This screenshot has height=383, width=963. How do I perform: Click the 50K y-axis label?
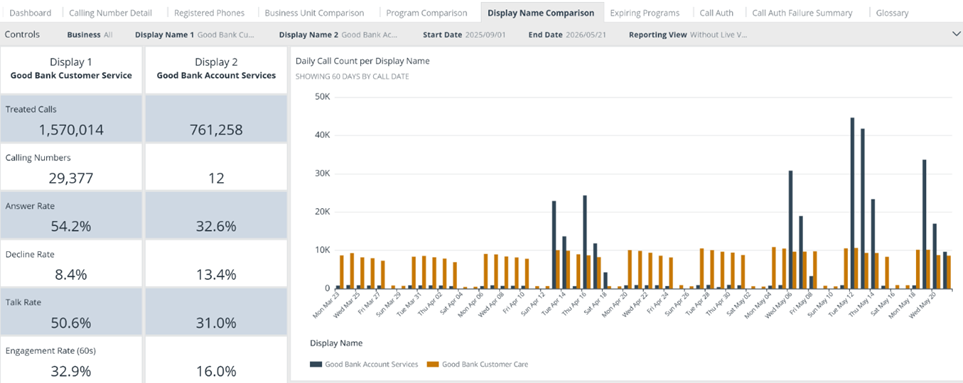coord(322,96)
